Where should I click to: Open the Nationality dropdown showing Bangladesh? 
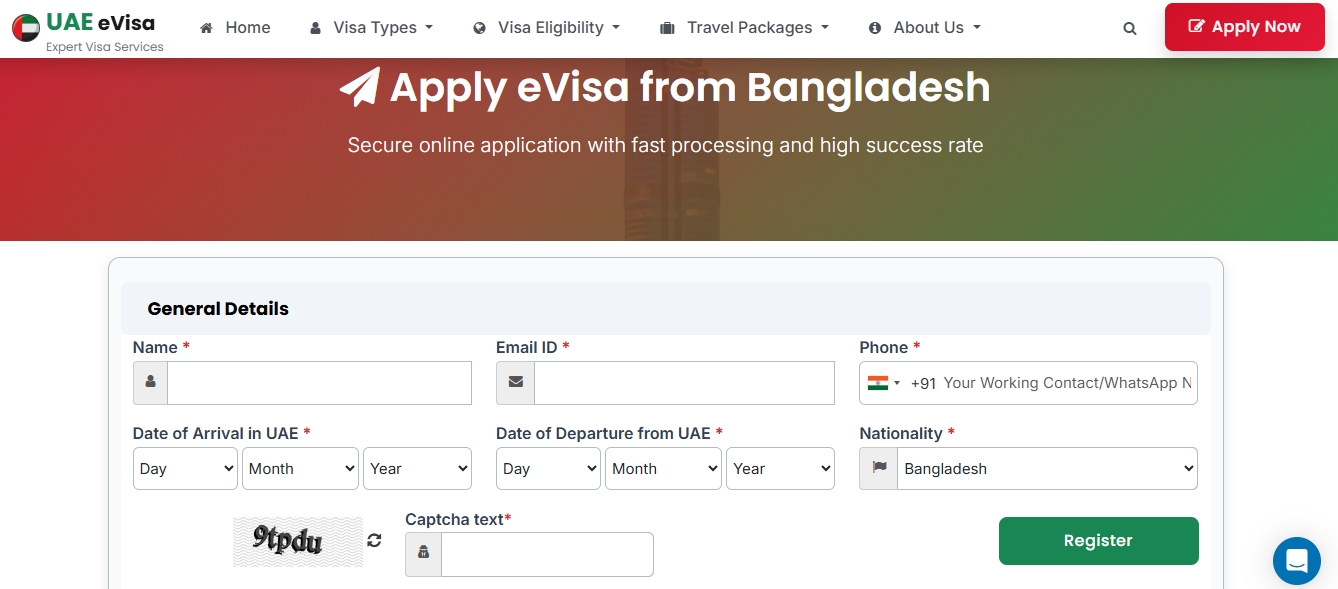click(1046, 468)
